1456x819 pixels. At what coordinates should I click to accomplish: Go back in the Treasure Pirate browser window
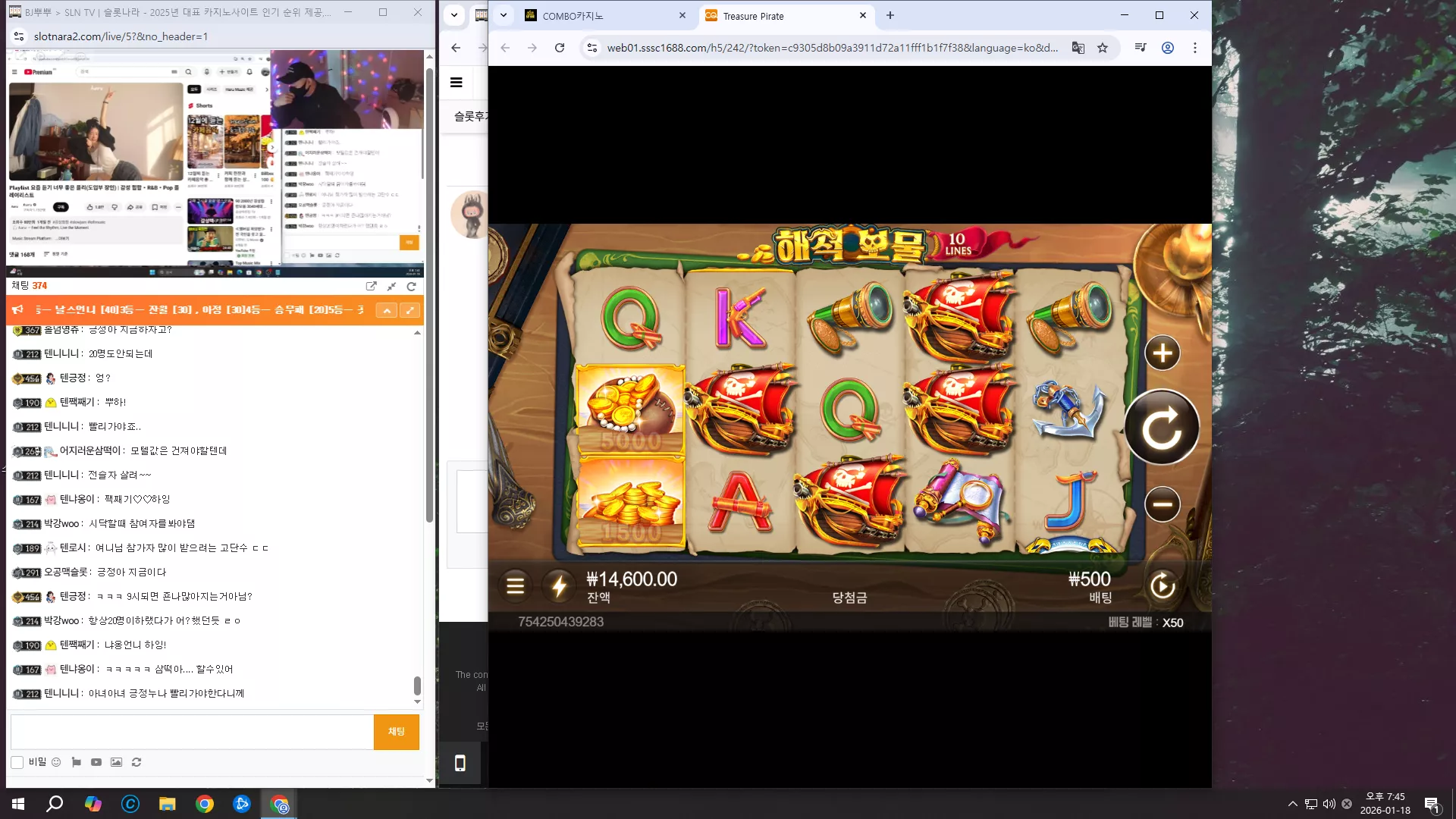tap(505, 48)
